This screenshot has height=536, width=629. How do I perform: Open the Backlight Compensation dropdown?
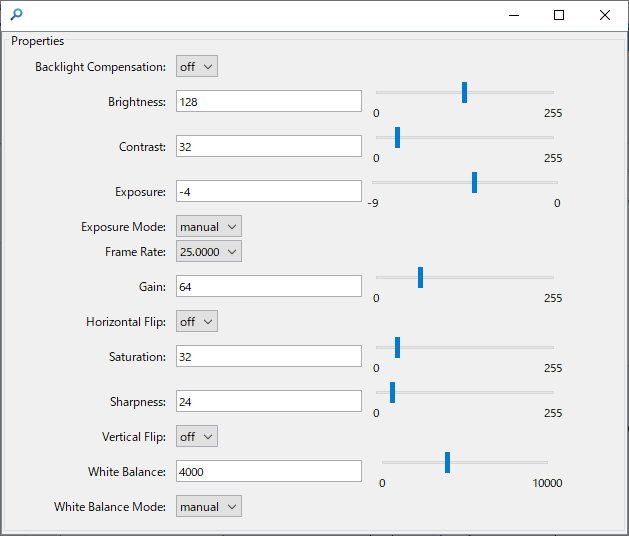tap(197, 66)
